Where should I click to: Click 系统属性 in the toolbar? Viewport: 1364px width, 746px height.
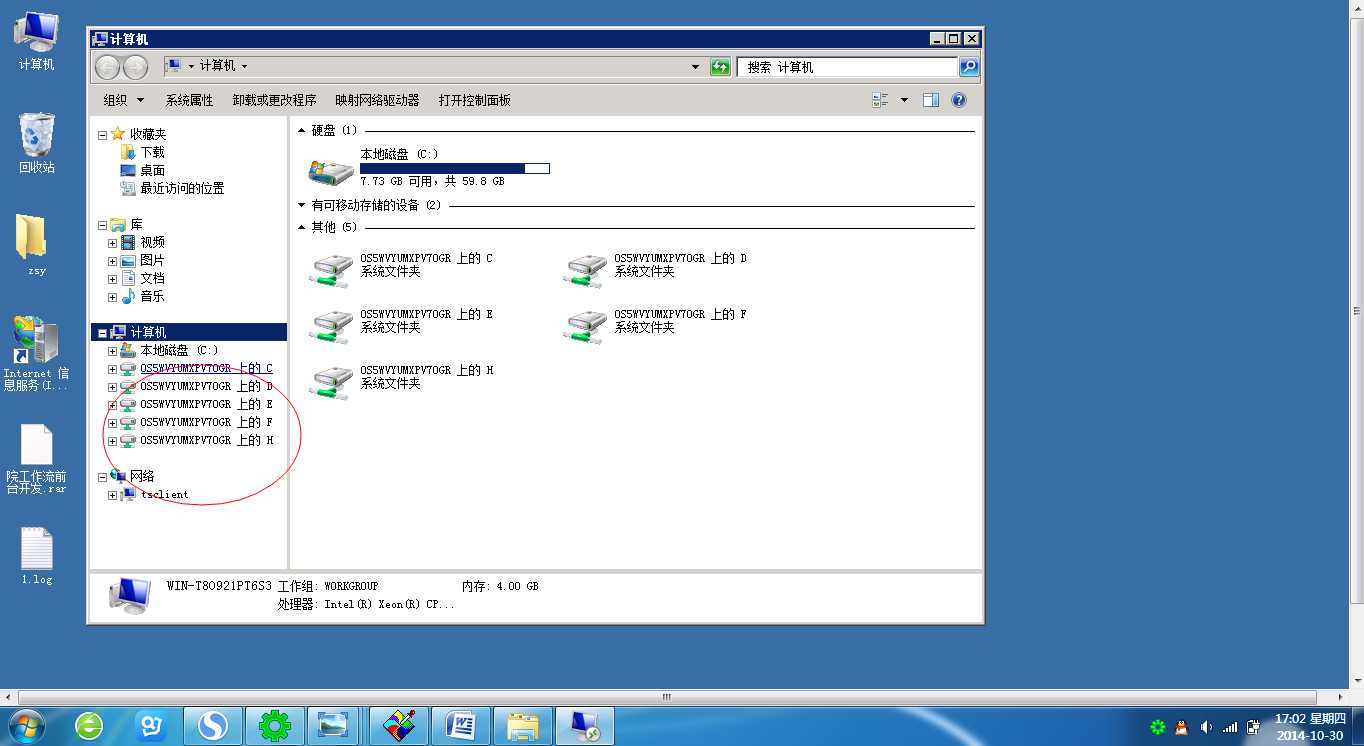pos(189,100)
